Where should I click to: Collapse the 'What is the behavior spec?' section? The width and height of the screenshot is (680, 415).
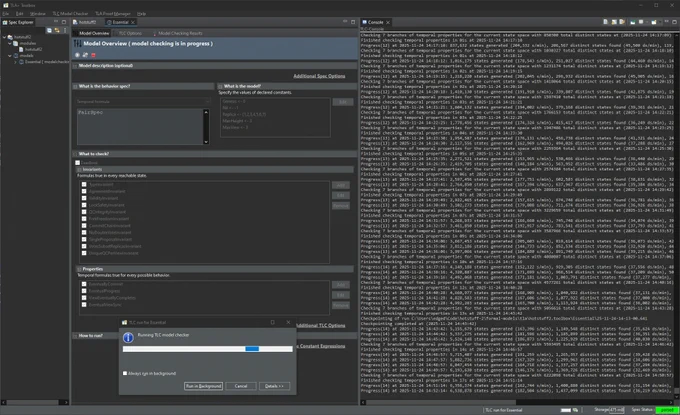coord(75,86)
